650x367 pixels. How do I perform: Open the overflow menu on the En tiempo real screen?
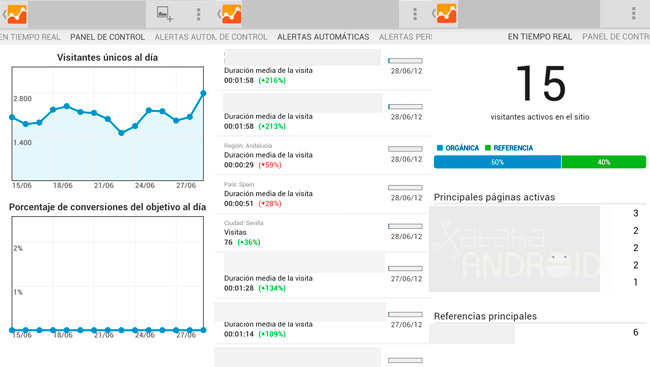pos(633,14)
